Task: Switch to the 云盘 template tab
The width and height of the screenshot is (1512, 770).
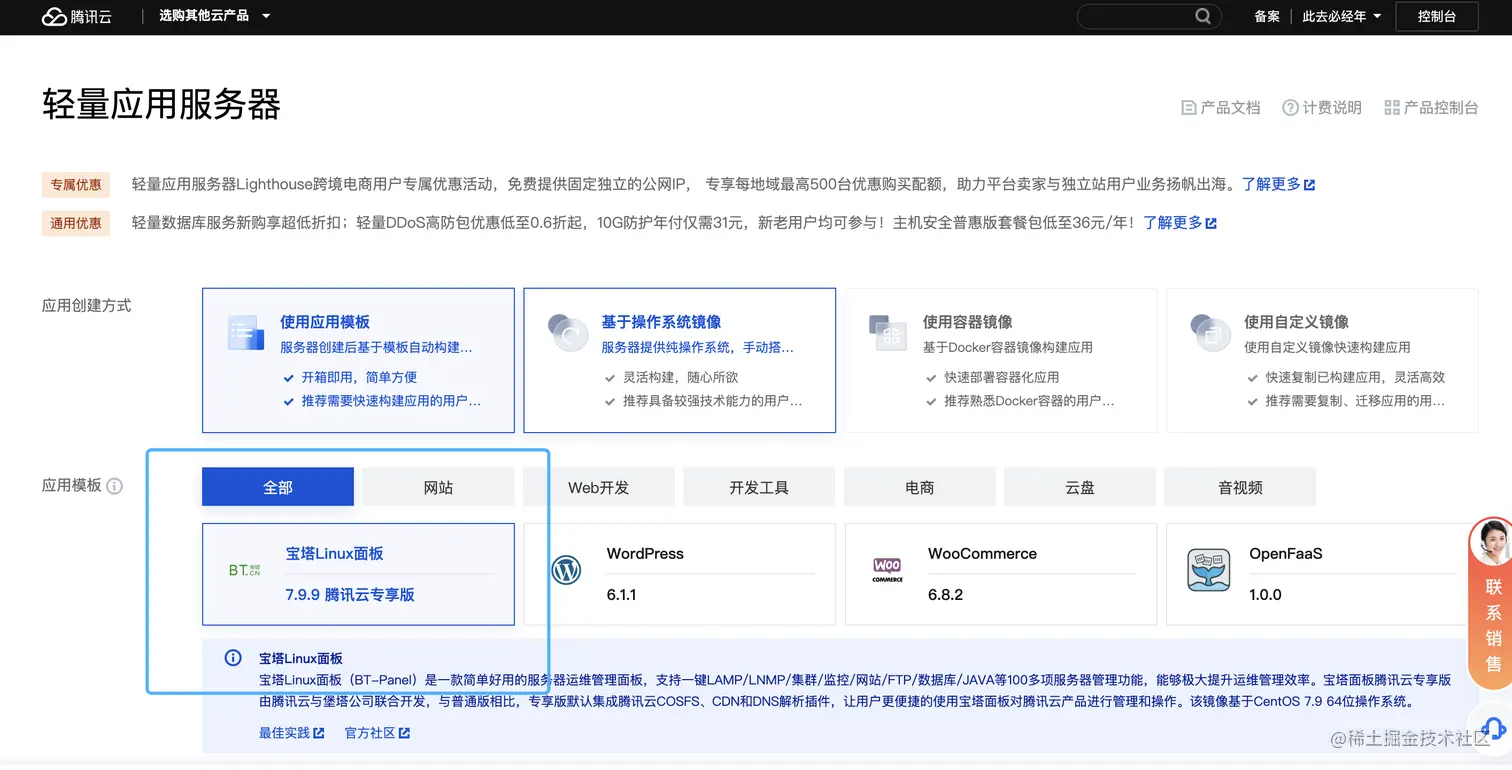Action: pyautogui.click(x=1080, y=487)
